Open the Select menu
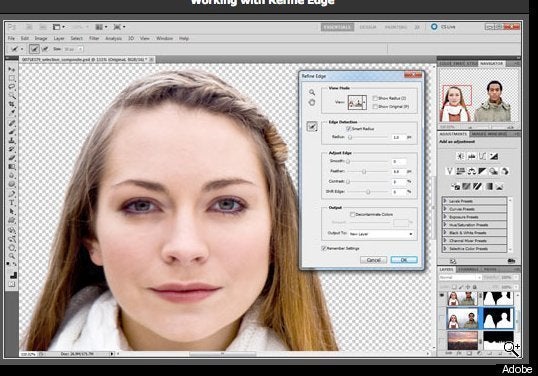This screenshot has height=376, width=538. [77, 38]
